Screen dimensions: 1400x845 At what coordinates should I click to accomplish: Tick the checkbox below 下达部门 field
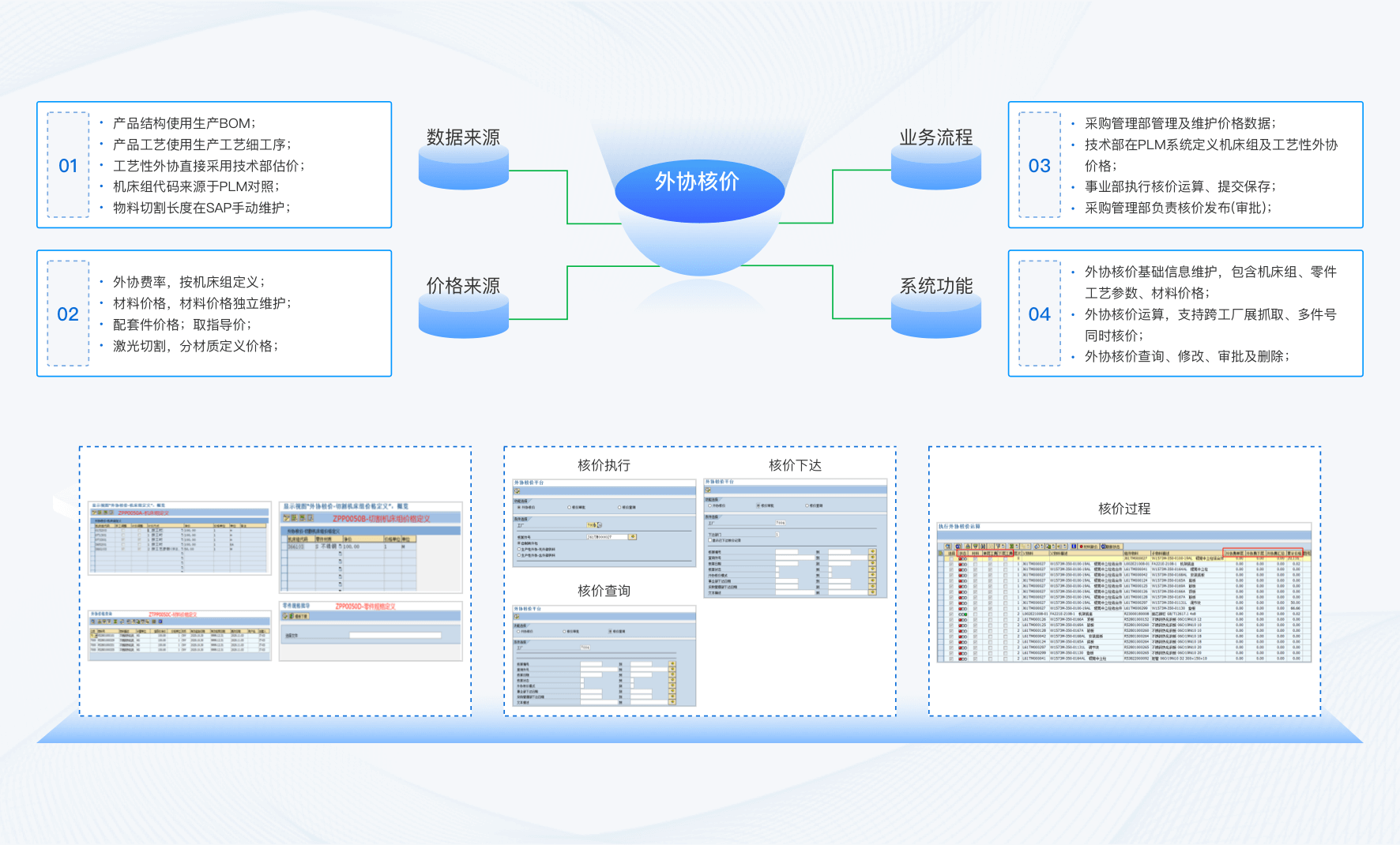tap(709, 540)
